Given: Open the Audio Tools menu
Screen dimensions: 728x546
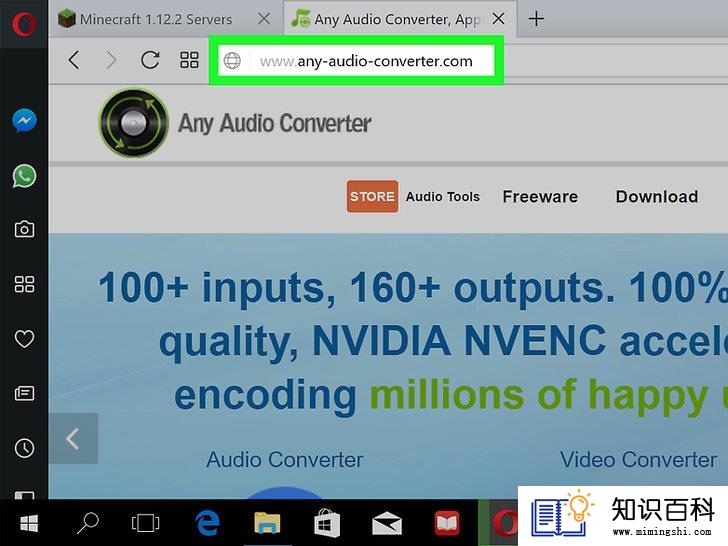Looking at the screenshot, I should pyautogui.click(x=442, y=197).
